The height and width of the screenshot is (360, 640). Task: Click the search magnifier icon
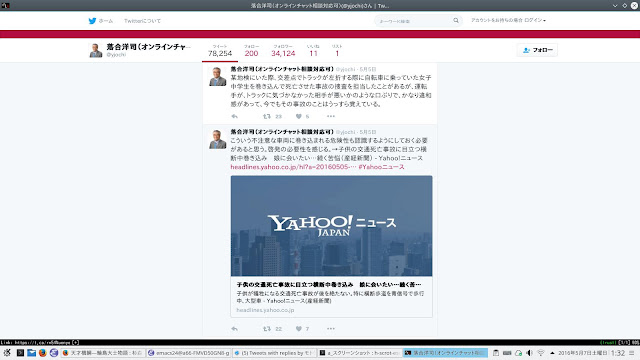click(456, 20)
